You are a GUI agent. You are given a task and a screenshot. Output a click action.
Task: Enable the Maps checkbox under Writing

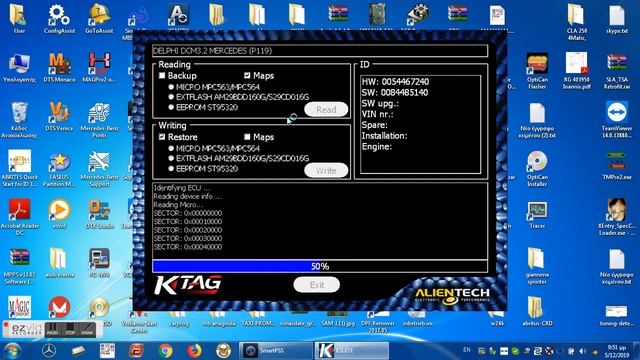[247, 137]
